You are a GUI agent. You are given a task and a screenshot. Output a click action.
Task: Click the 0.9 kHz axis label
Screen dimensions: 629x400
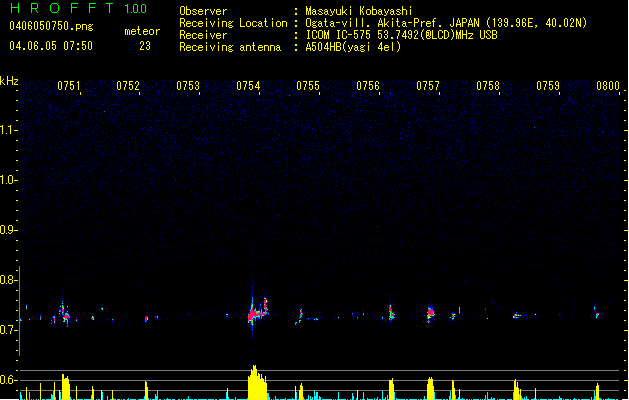[8, 230]
